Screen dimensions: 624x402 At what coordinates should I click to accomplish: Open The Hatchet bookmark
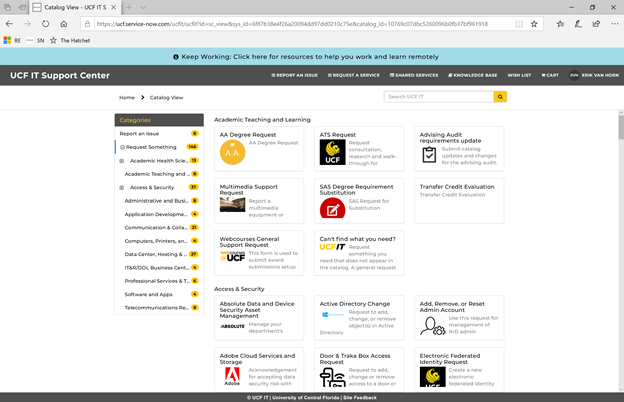pos(70,41)
